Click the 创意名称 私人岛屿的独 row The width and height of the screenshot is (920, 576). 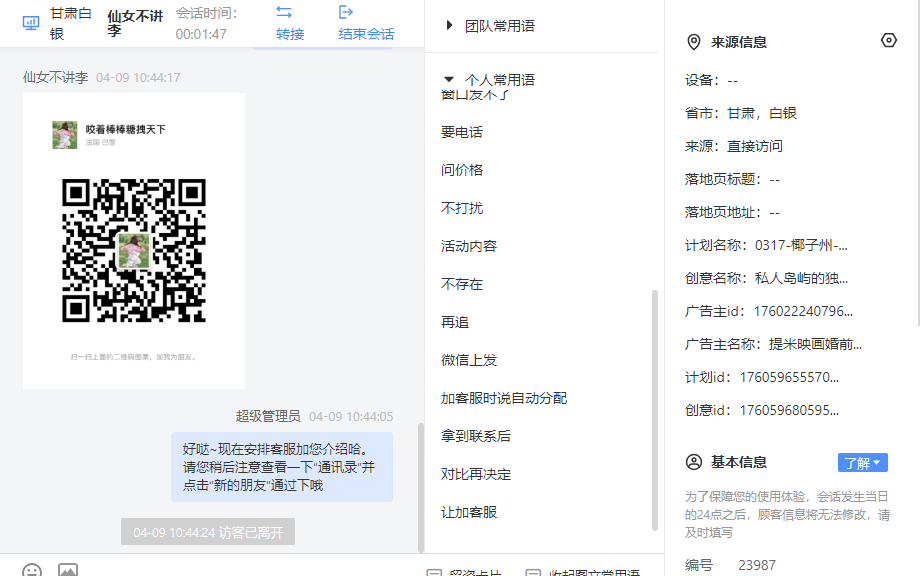point(766,278)
